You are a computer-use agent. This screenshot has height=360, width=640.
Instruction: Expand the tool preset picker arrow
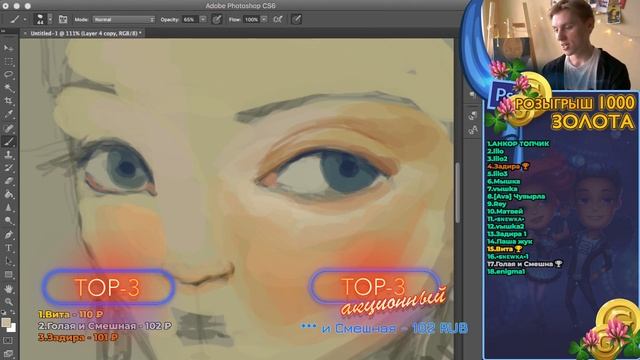pos(25,20)
